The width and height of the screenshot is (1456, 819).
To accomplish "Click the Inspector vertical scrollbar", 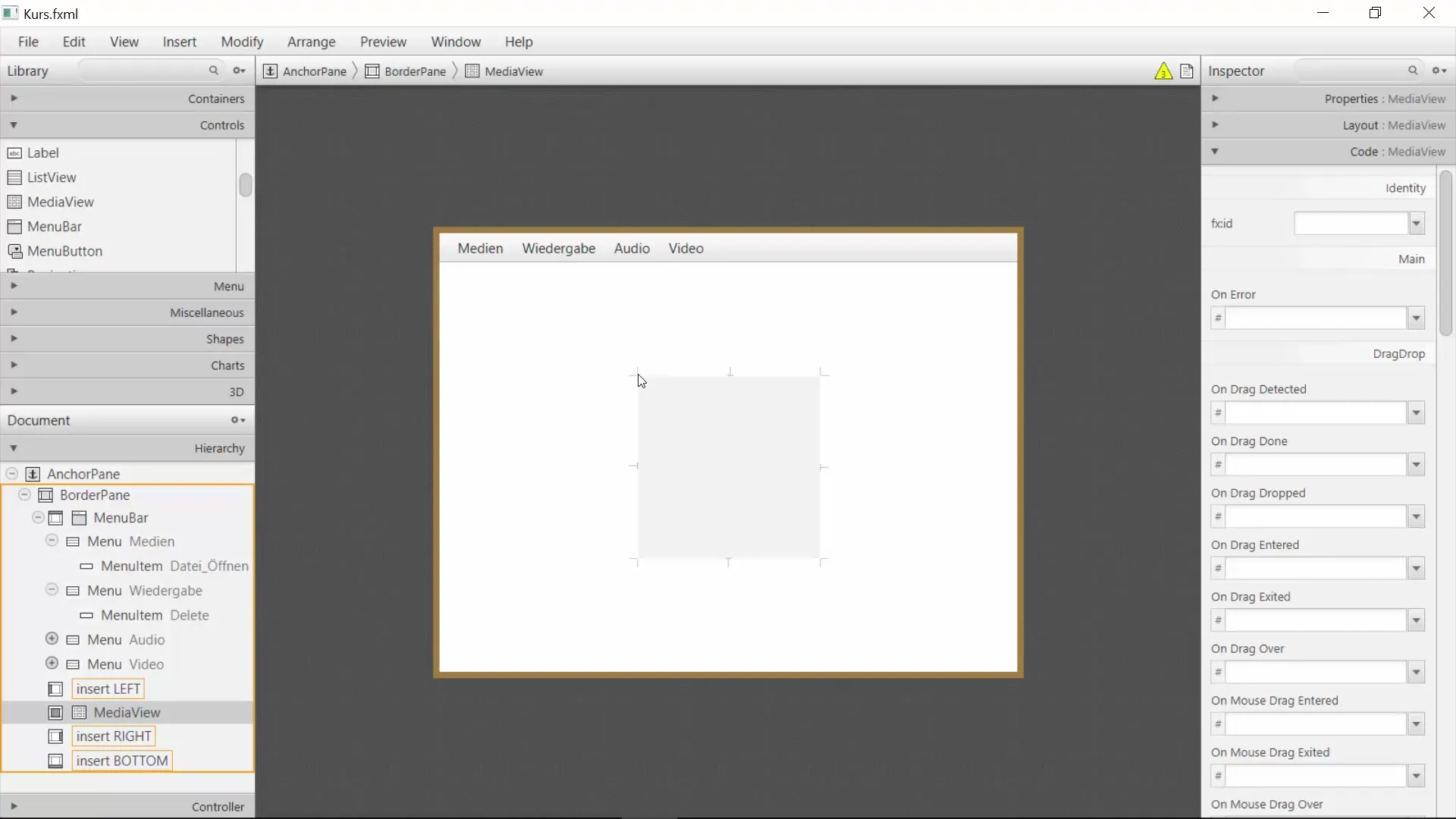I will (x=1445, y=253).
